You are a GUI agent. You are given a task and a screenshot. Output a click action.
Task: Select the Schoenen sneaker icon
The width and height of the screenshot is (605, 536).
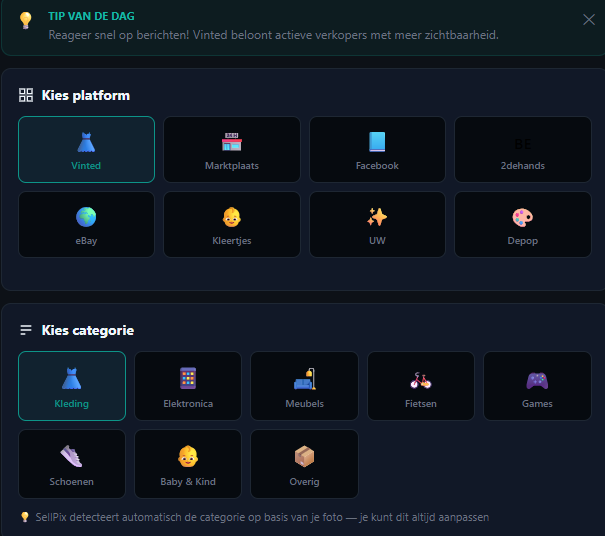point(71,456)
